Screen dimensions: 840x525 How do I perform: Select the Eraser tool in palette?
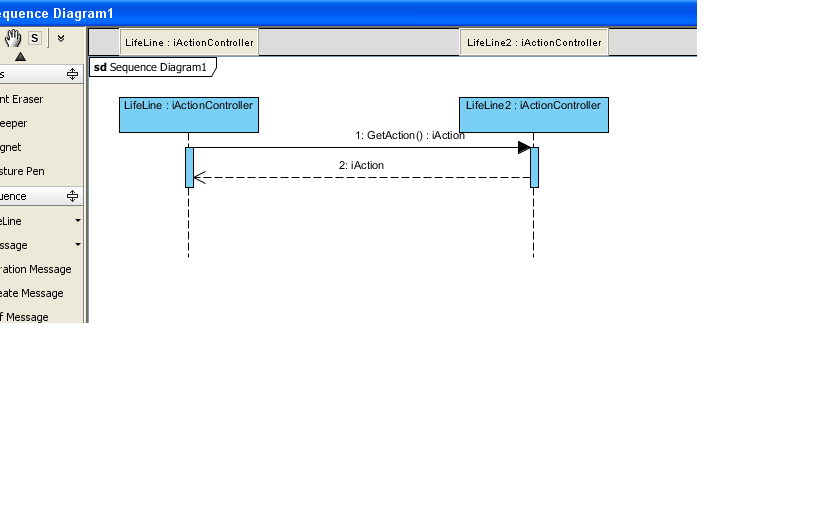pyautogui.click(x=21, y=99)
